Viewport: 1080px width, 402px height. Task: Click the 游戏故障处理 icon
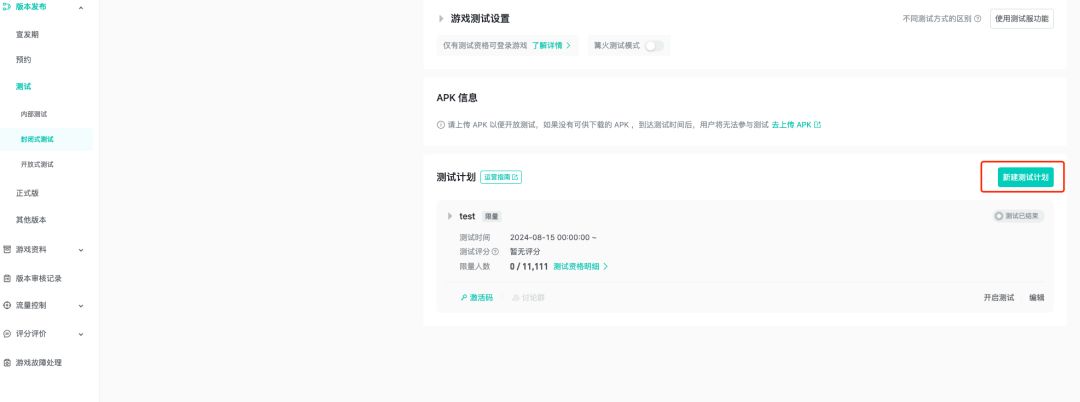pos(7,362)
